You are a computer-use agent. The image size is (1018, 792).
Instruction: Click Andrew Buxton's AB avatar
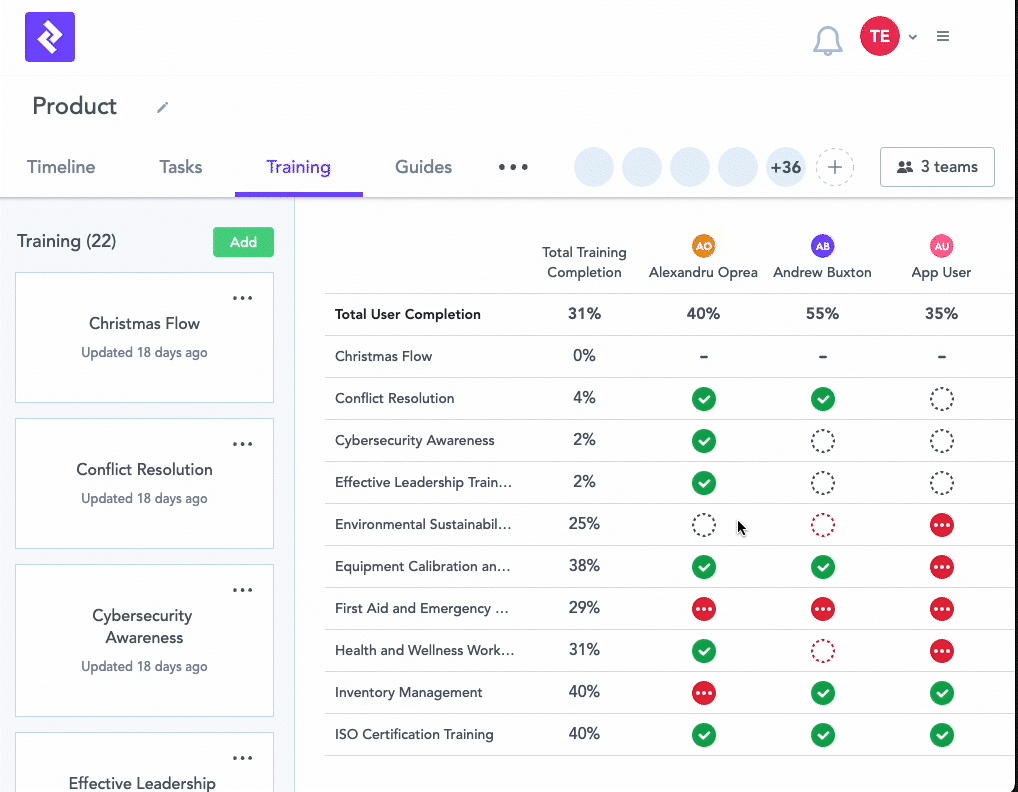[822, 246]
